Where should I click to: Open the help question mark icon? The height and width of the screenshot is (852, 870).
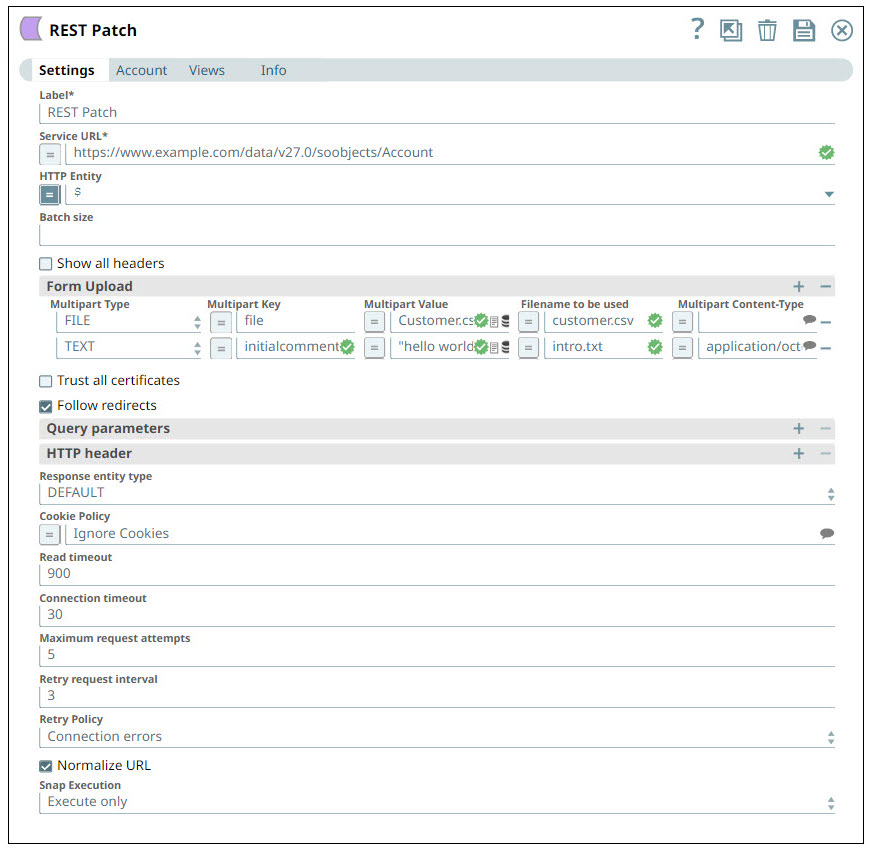click(697, 29)
